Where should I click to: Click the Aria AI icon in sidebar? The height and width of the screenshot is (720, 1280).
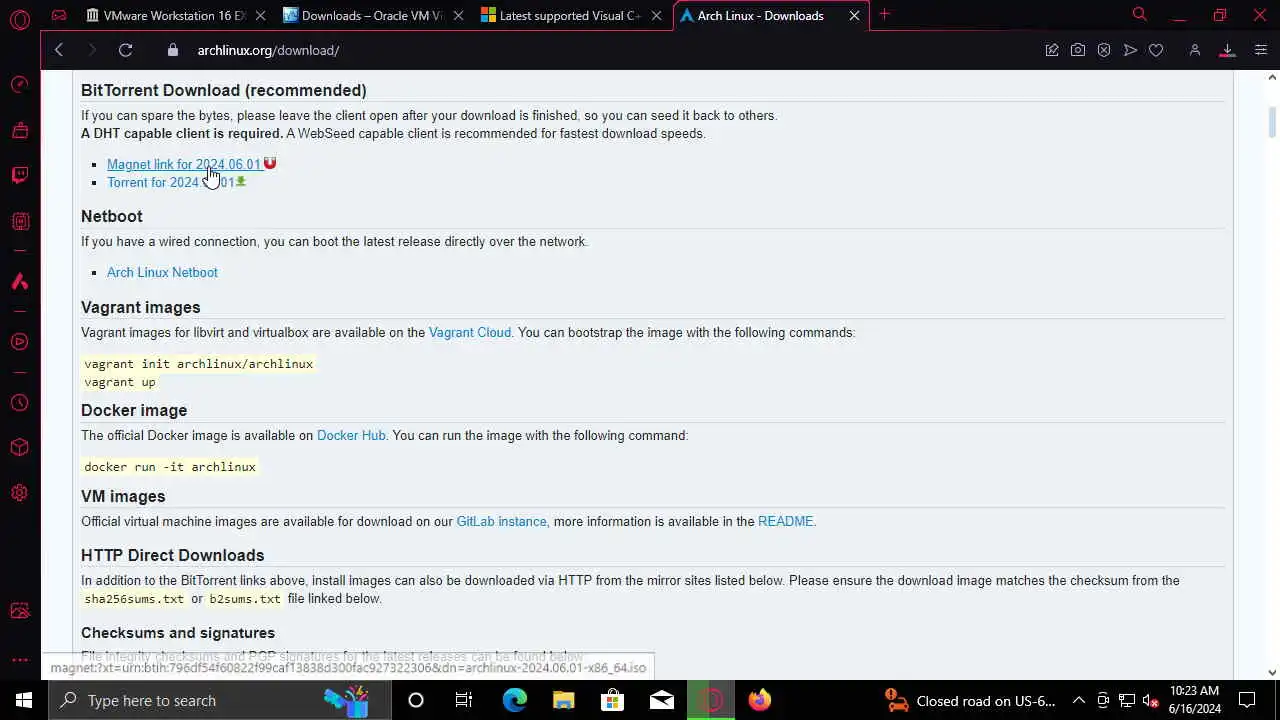click(20, 282)
